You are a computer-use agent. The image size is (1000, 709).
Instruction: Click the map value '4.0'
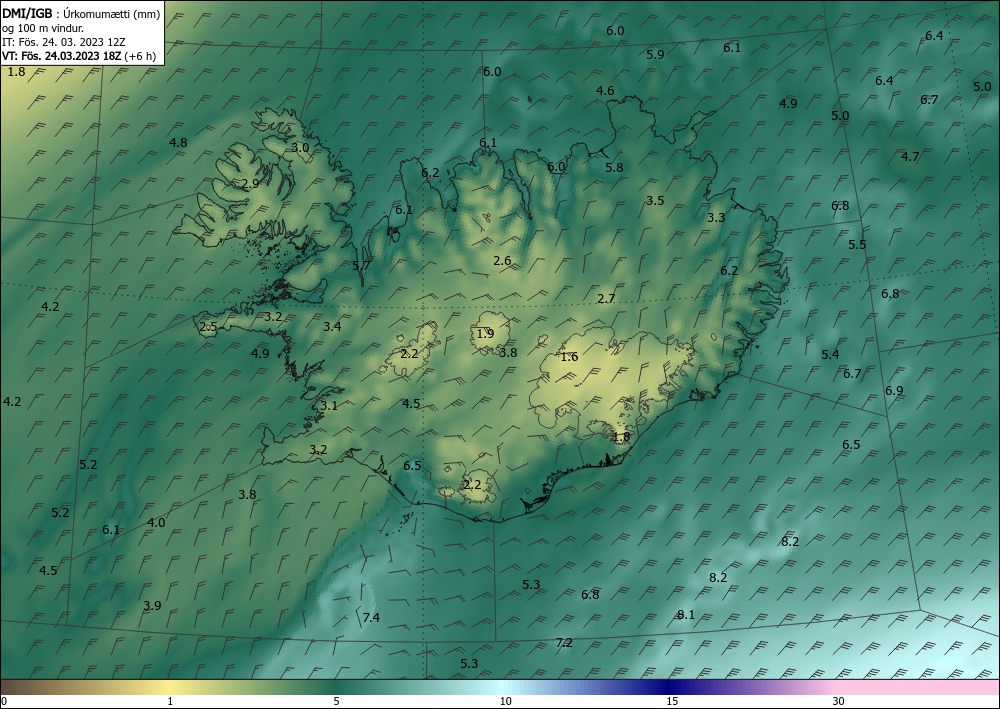coord(156,522)
